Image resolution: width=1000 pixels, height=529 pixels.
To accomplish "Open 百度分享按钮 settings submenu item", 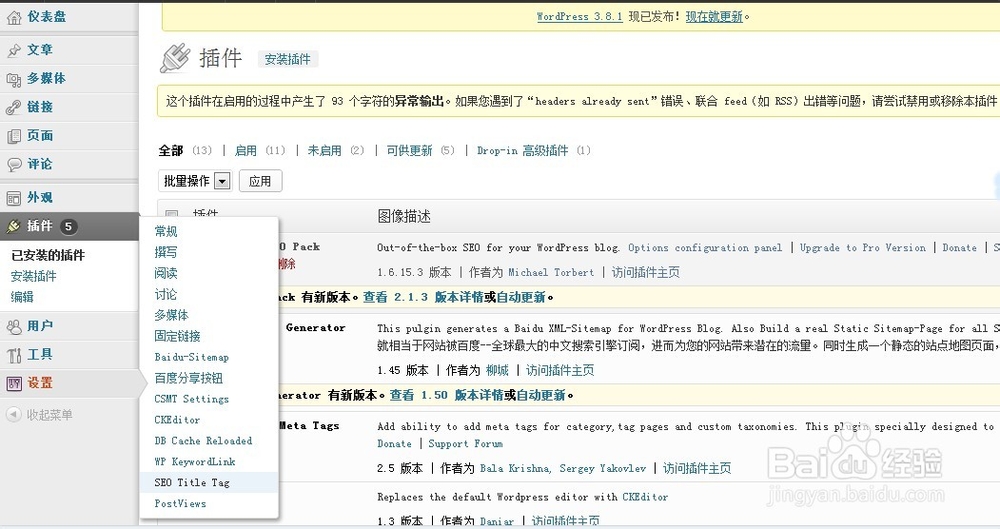I will point(189,378).
